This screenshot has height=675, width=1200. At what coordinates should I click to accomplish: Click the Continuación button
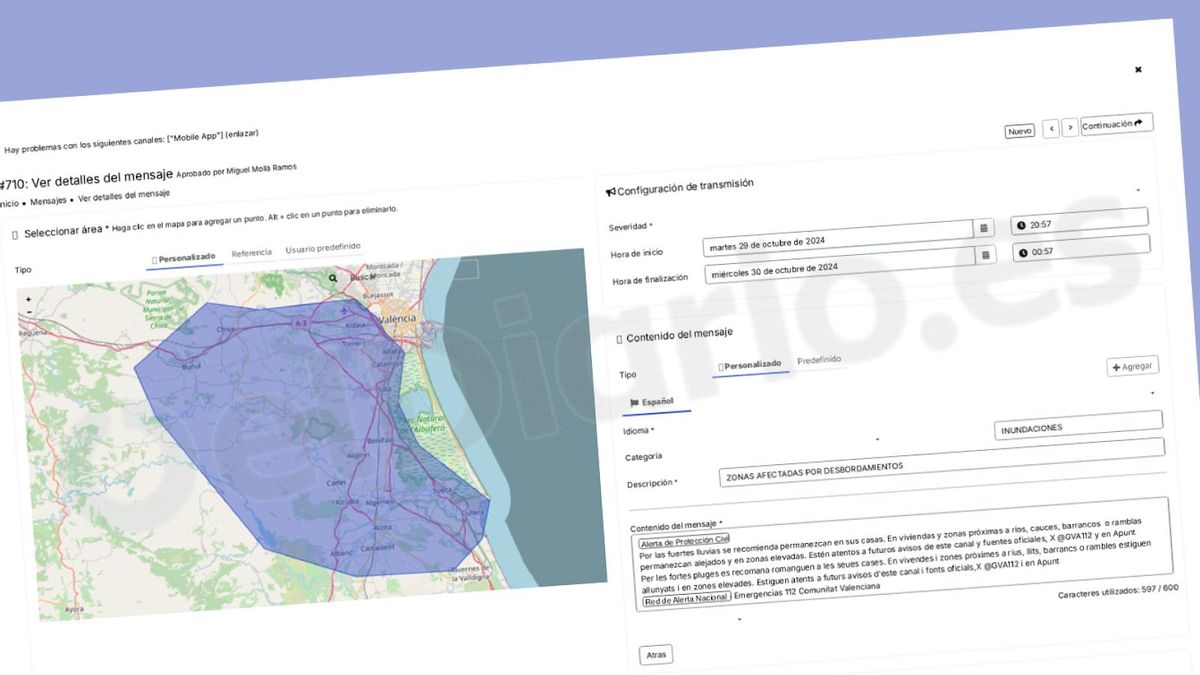pos(1116,124)
